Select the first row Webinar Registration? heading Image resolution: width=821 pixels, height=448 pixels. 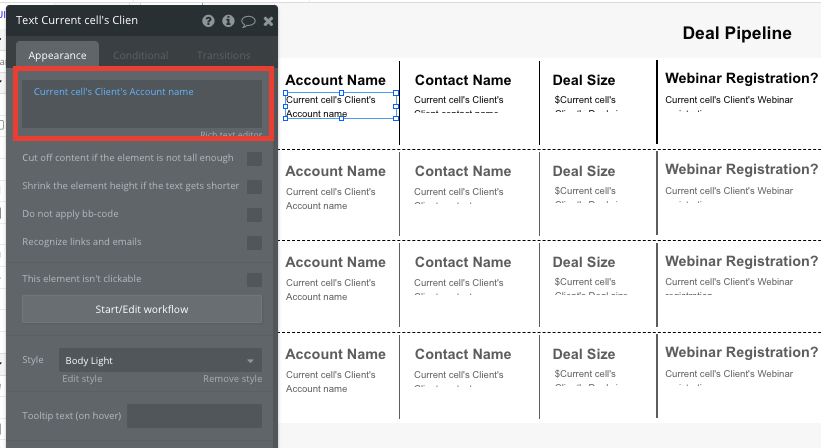point(741,79)
